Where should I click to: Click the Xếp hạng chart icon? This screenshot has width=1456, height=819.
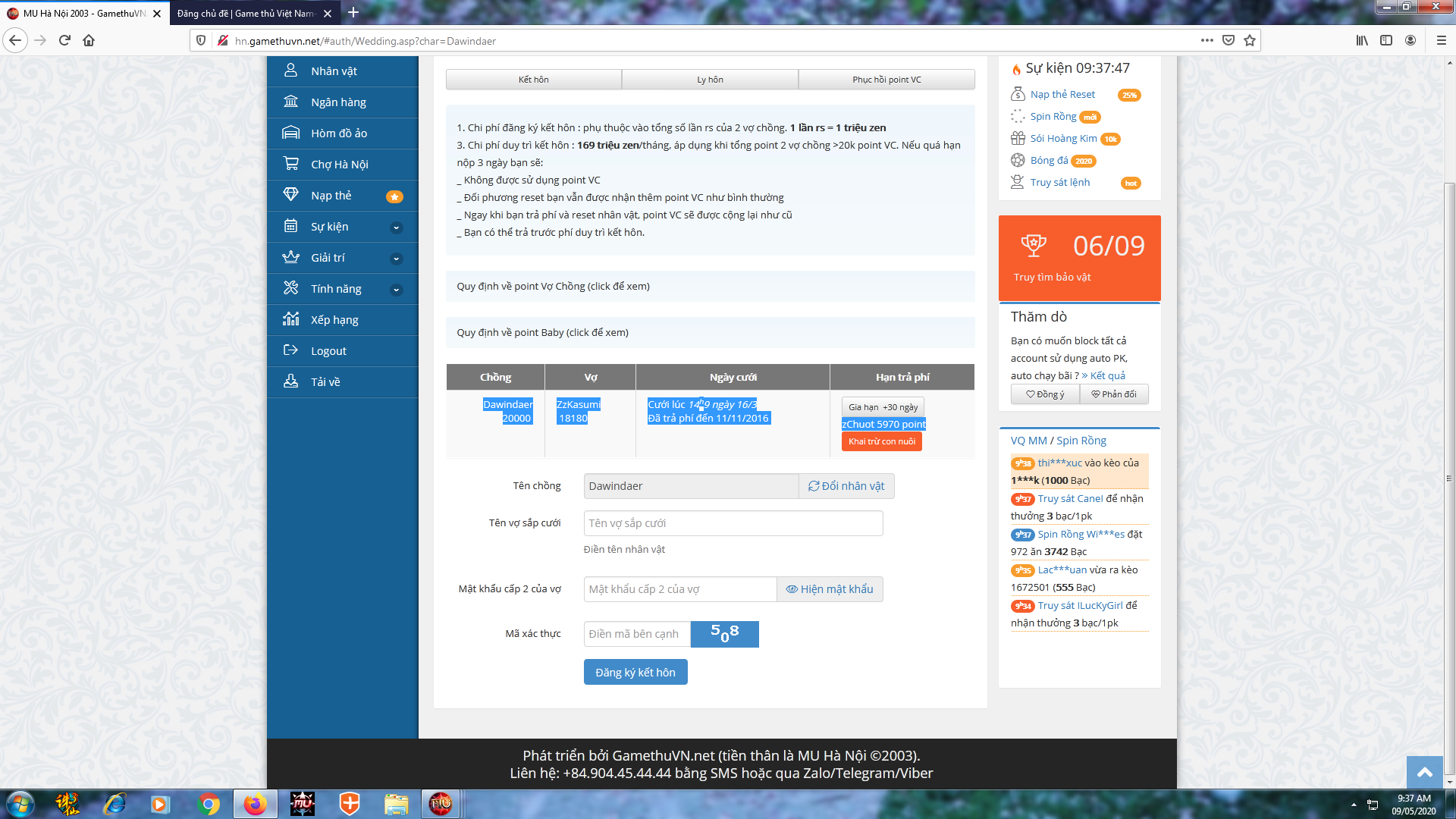tap(290, 319)
